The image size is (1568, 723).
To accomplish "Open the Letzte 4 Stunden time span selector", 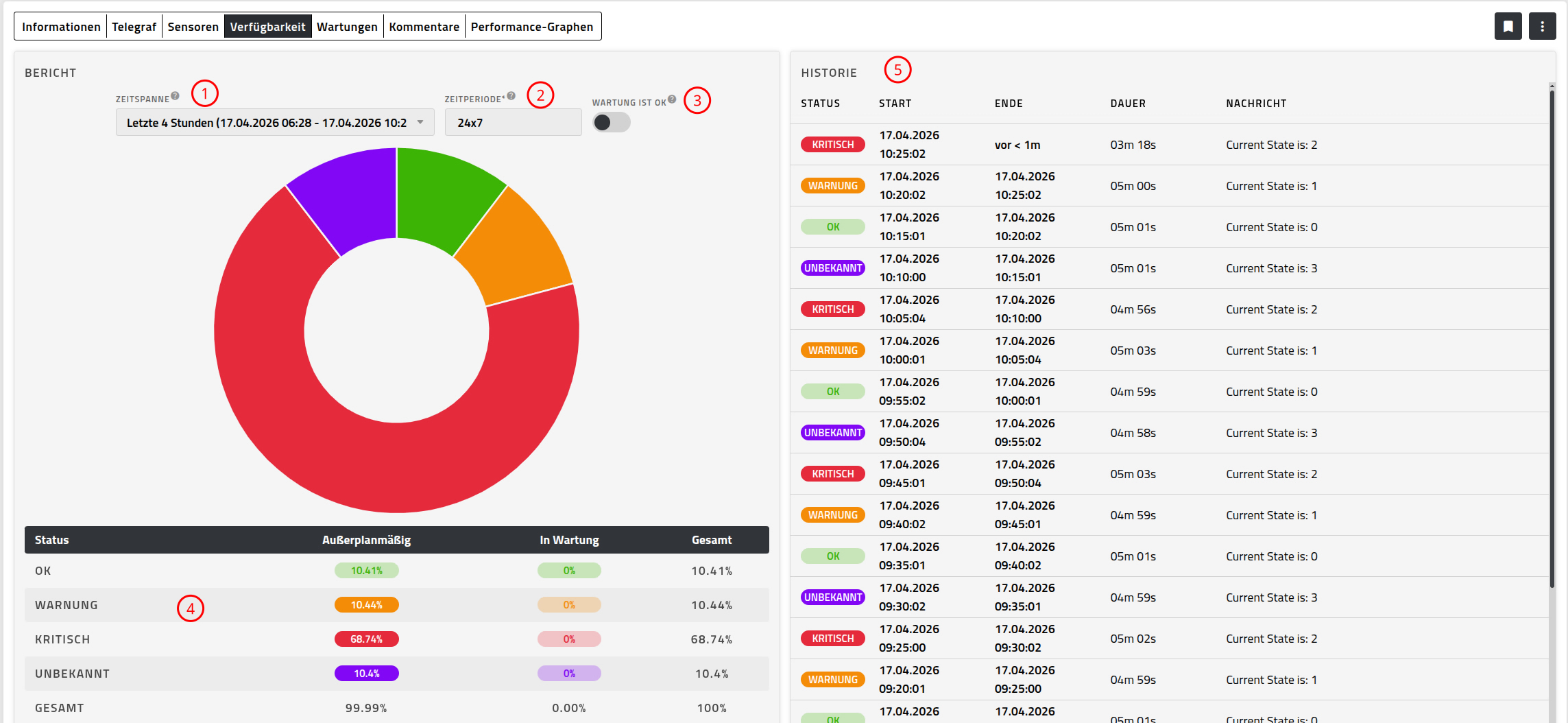I will 275,123.
